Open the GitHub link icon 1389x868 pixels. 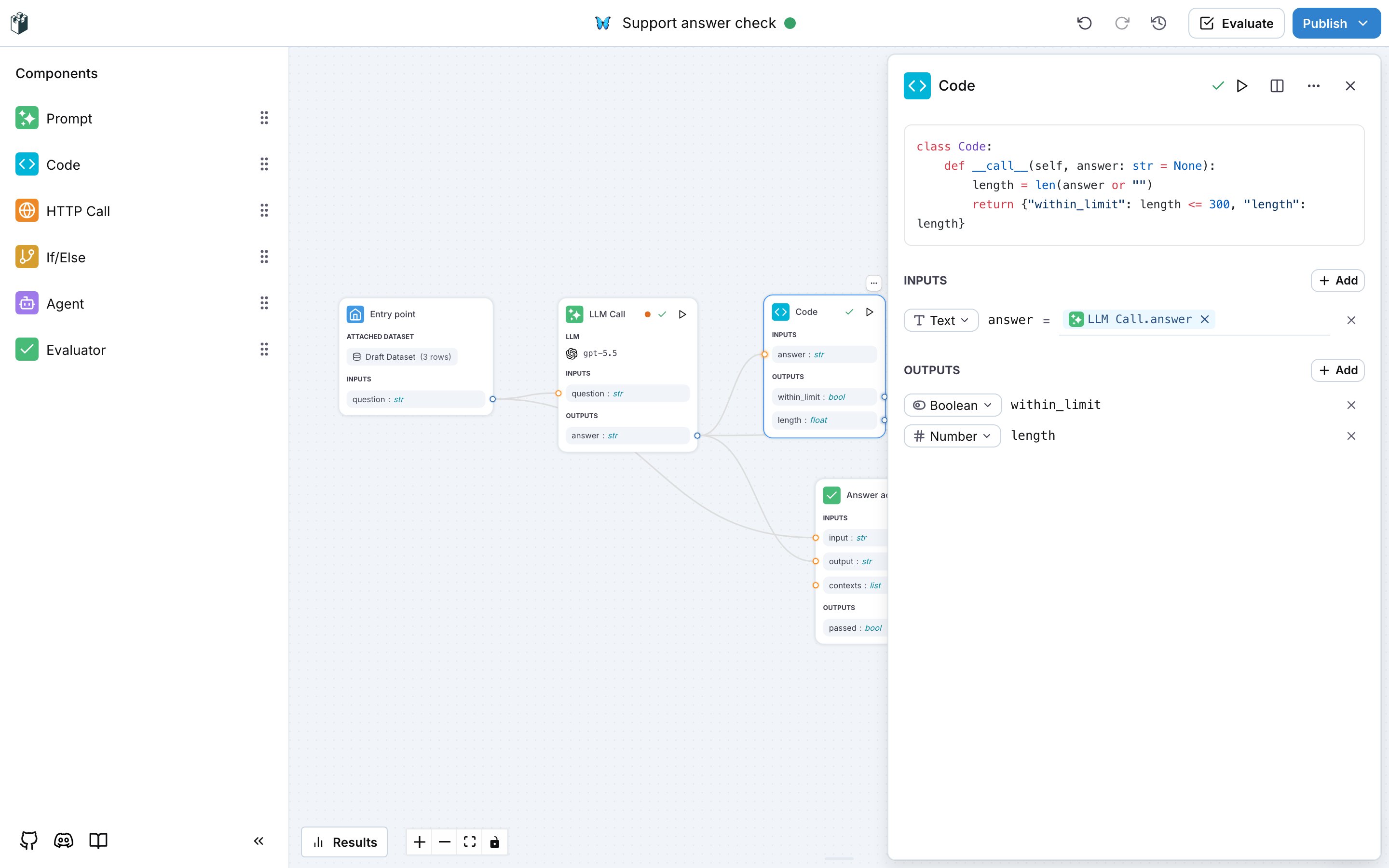point(29,841)
